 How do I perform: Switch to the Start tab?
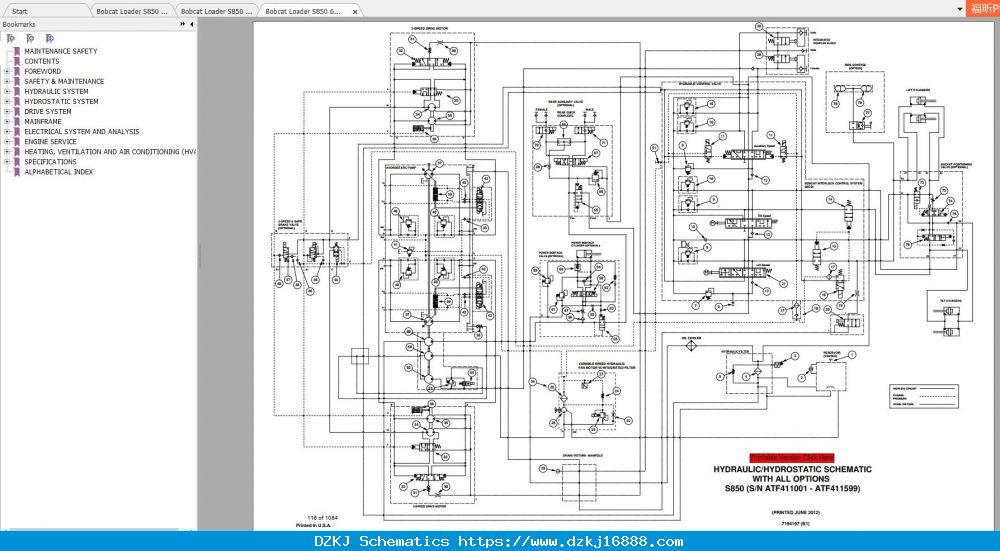pyautogui.click(x=45, y=11)
